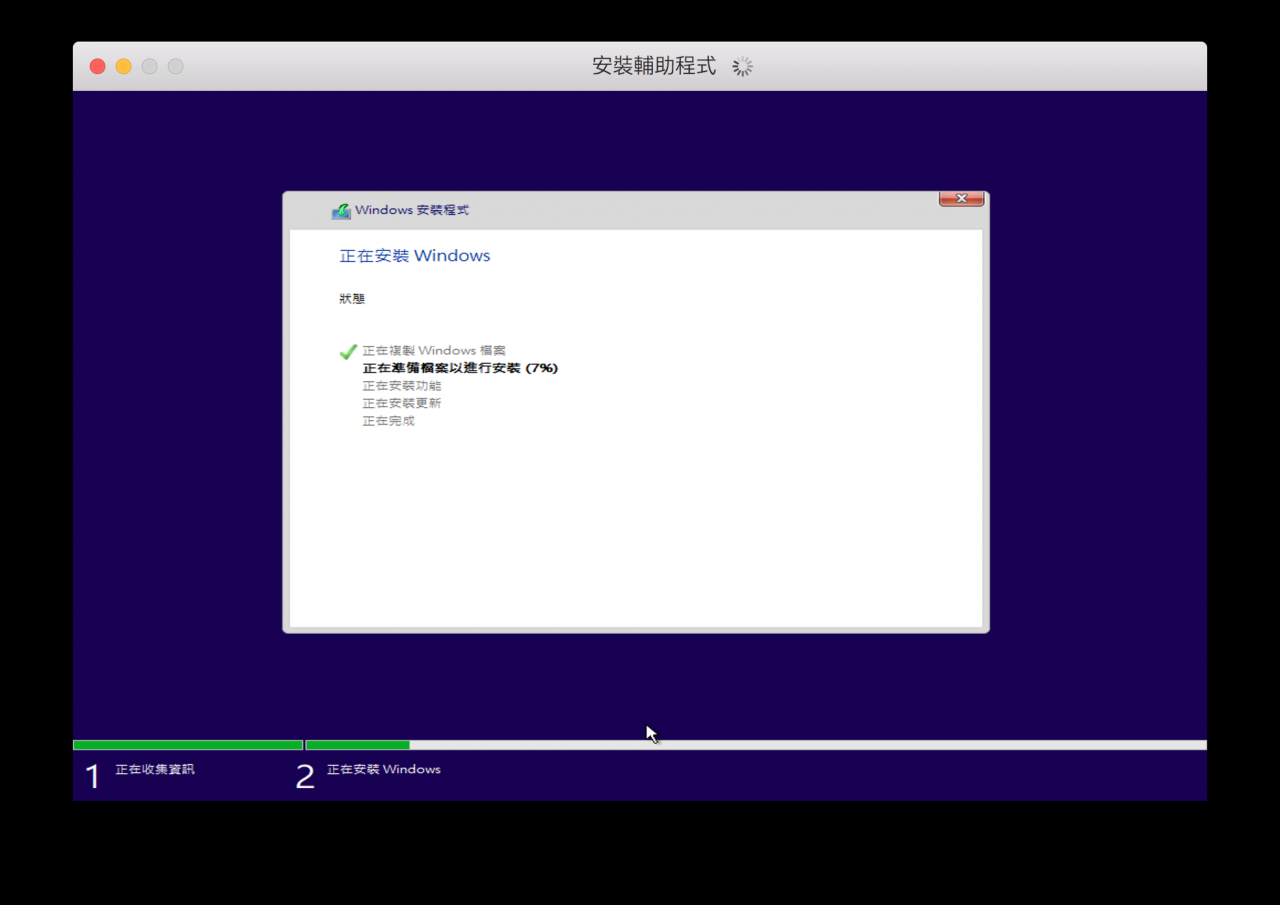Click the Windows Setup icon in dialog title
The image size is (1280, 905).
341,211
